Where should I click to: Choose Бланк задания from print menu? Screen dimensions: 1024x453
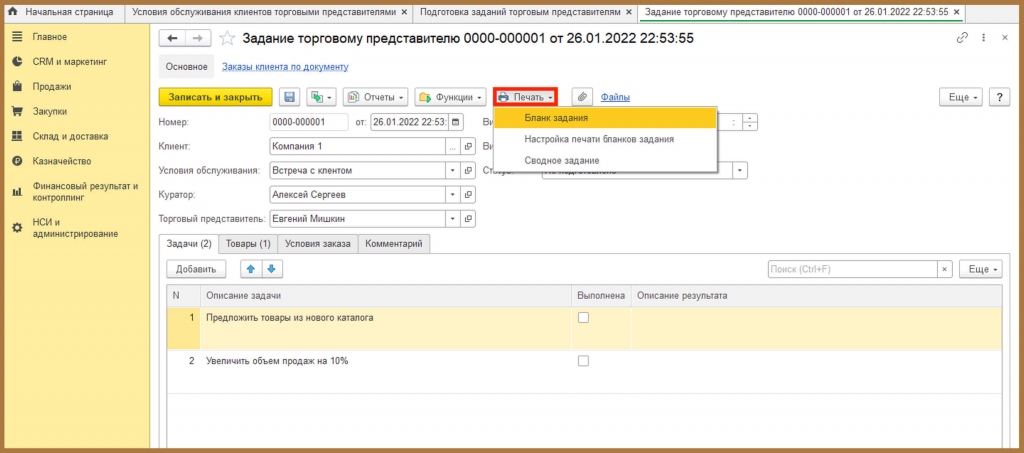coord(605,118)
